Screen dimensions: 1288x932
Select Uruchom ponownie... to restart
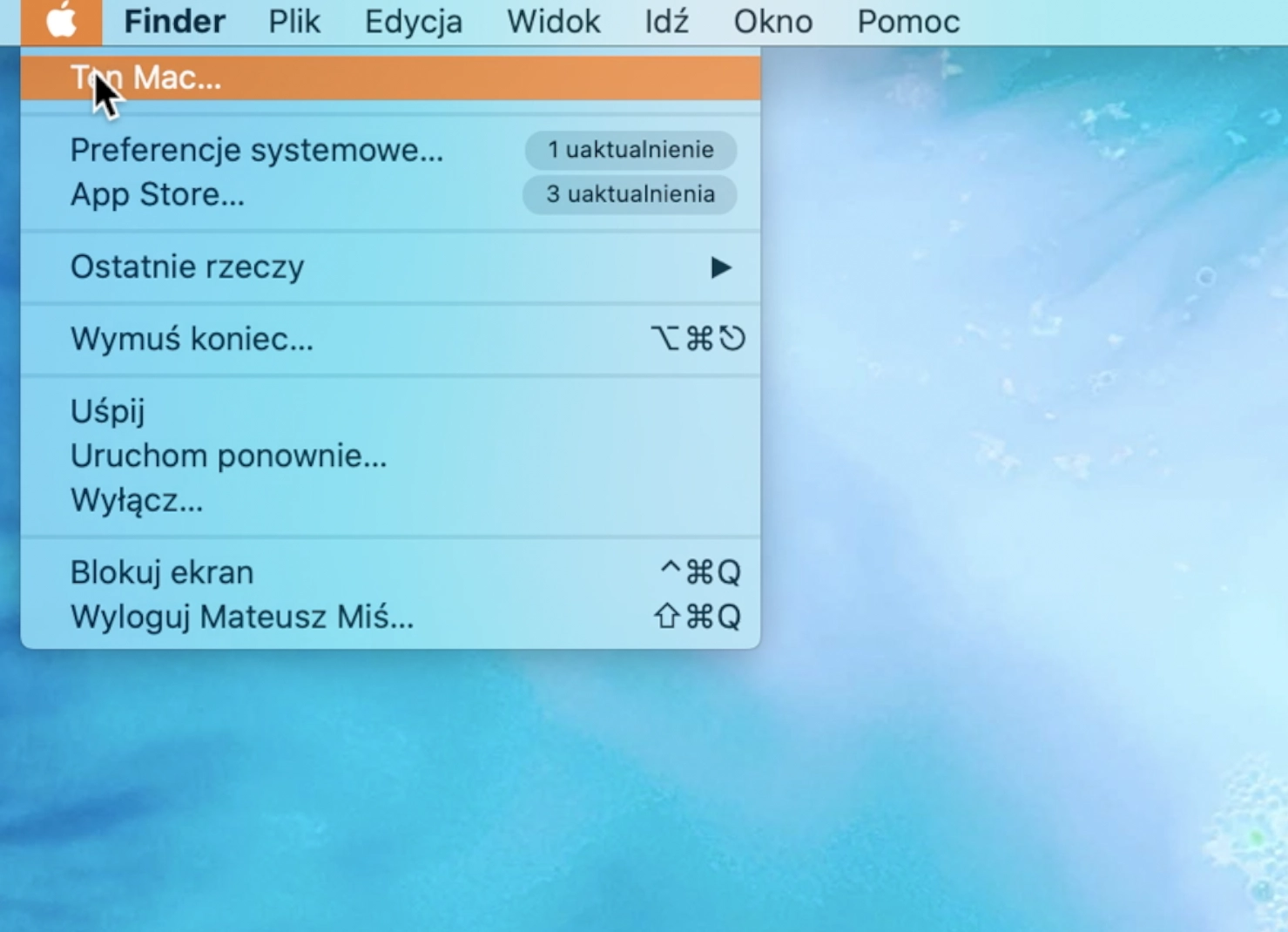(390, 456)
